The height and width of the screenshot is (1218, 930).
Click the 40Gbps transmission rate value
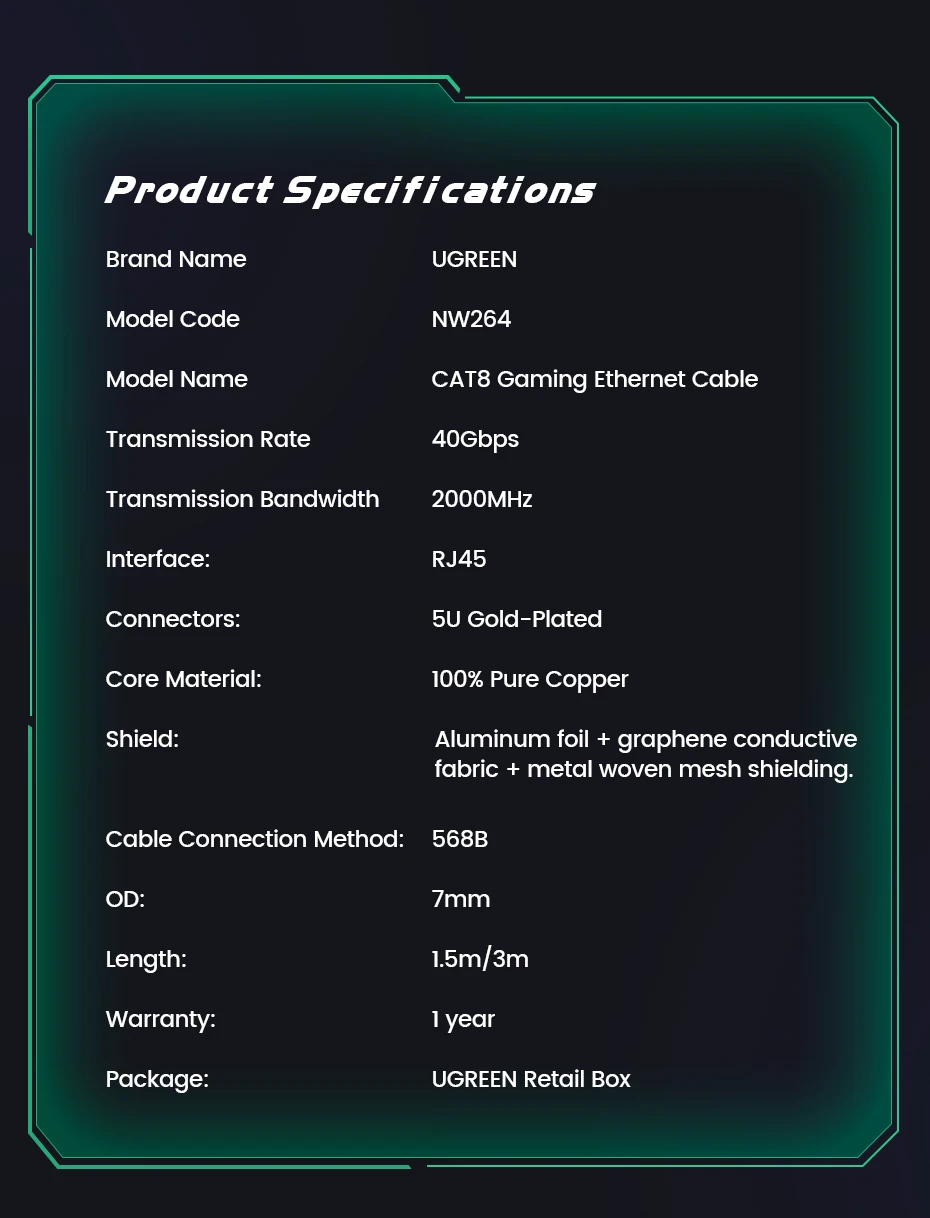point(475,439)
